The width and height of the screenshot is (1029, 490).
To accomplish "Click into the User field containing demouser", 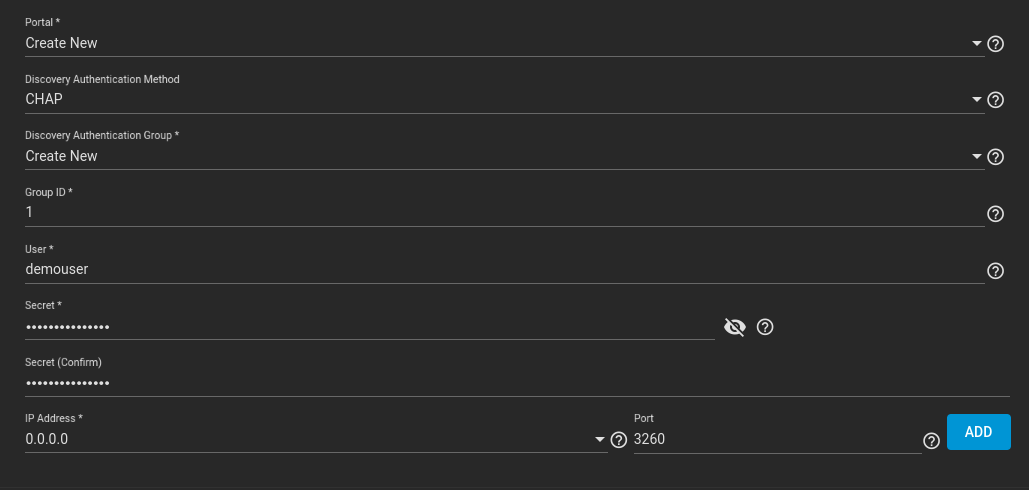I will pos(504,269).
